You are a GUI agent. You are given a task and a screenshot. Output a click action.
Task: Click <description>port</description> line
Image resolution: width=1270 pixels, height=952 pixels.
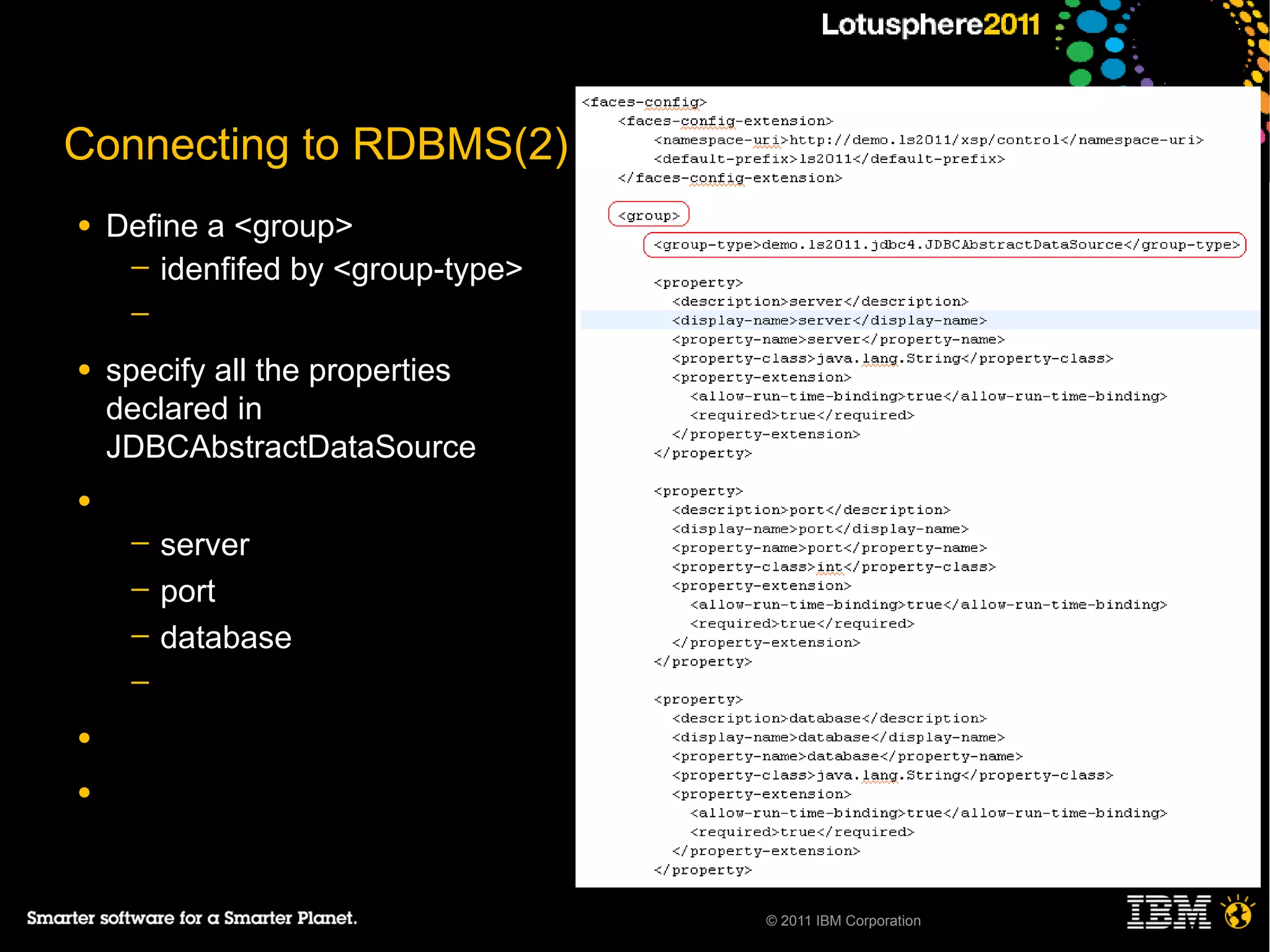[811, 510]
